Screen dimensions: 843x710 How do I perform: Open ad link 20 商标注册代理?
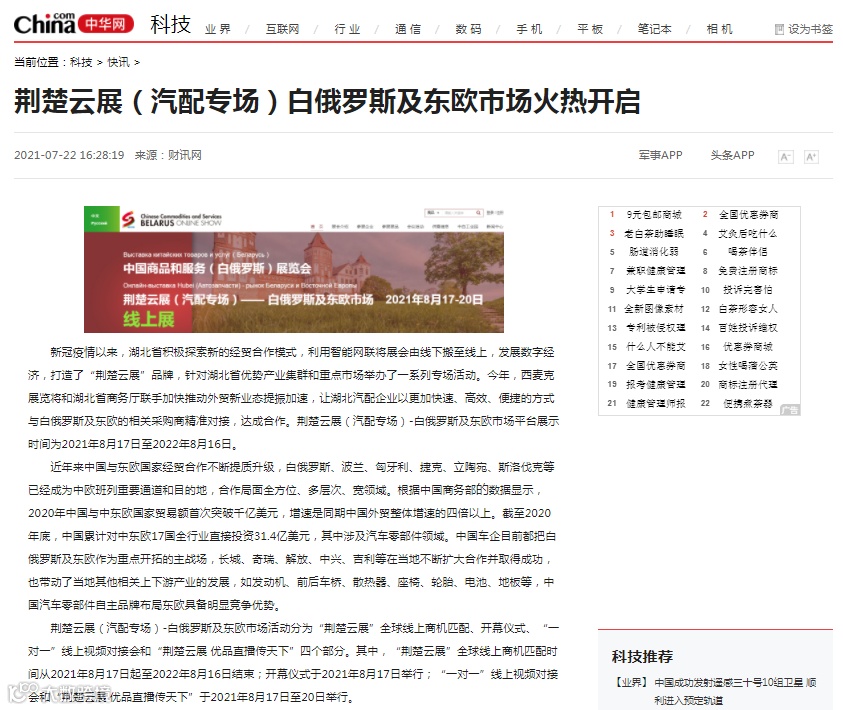click(x=748, y=384)
